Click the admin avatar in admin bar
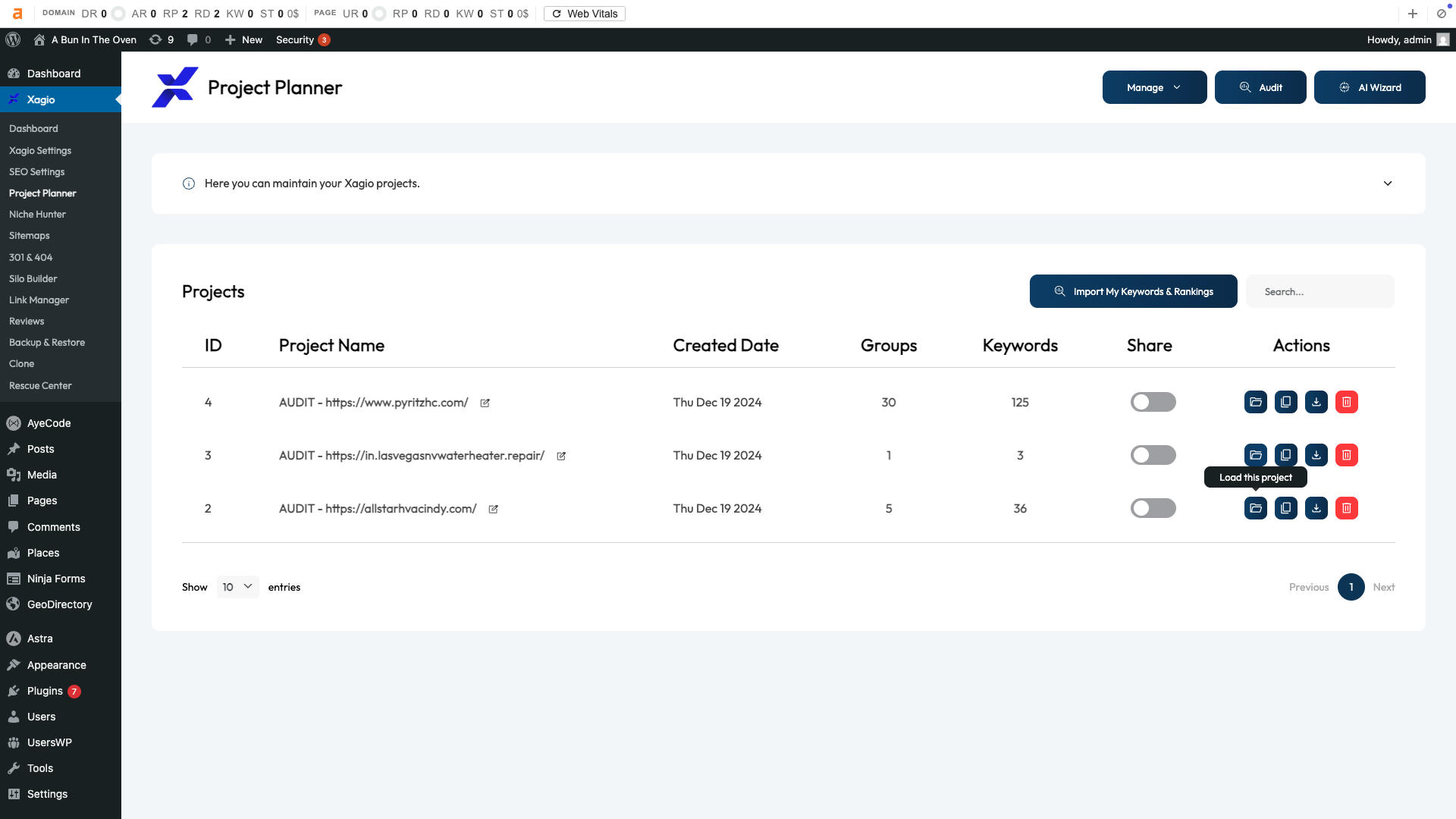The width and height of the screenshot is (1456, 819). coord(1443,39)
